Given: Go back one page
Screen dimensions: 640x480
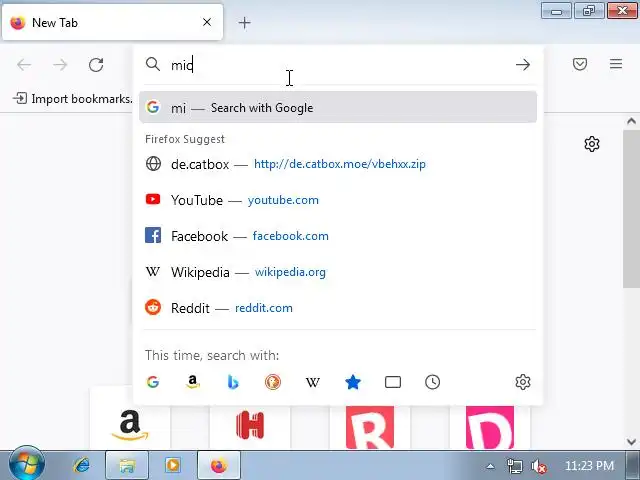Looking at the screenshot, I should 24,64.
